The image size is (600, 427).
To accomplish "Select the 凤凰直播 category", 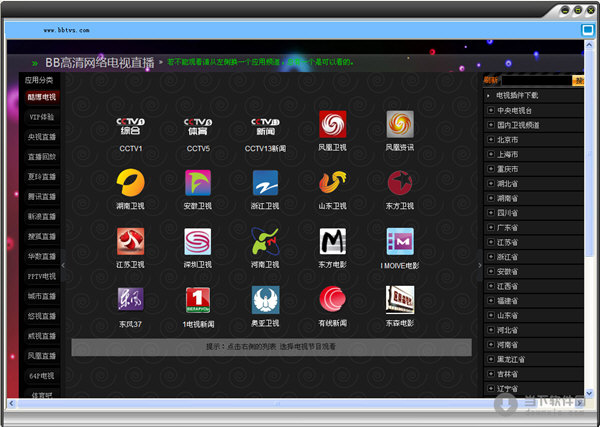I will tap(42, 355).
